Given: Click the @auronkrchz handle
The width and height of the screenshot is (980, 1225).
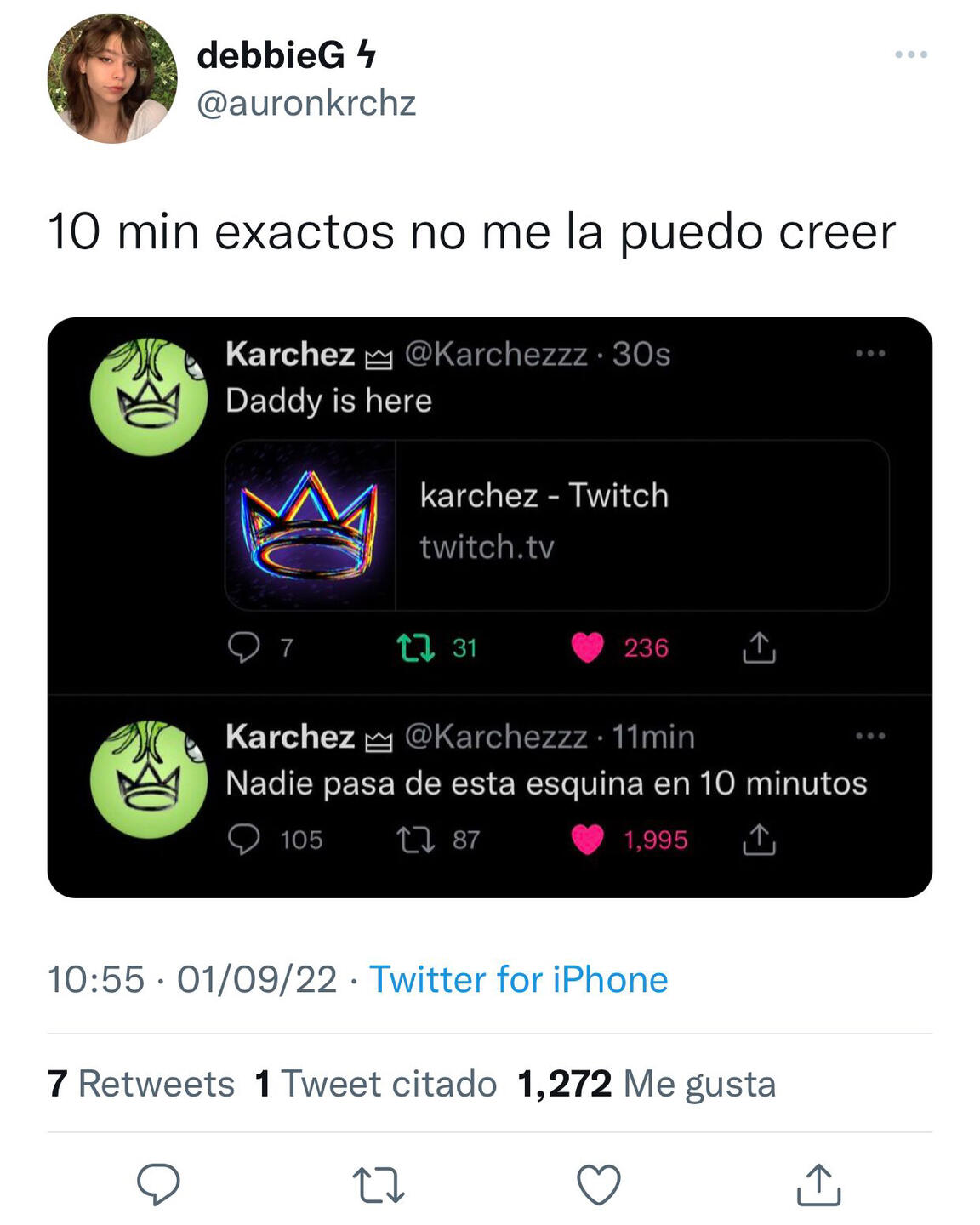Looking at the screenshot, I should coord(306,104).
